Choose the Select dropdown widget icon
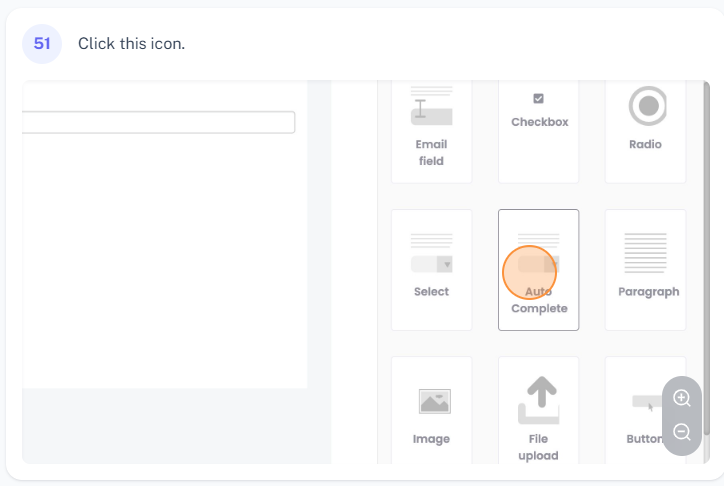The width and height of the screenshot is (724, 486). click(431, 254)
